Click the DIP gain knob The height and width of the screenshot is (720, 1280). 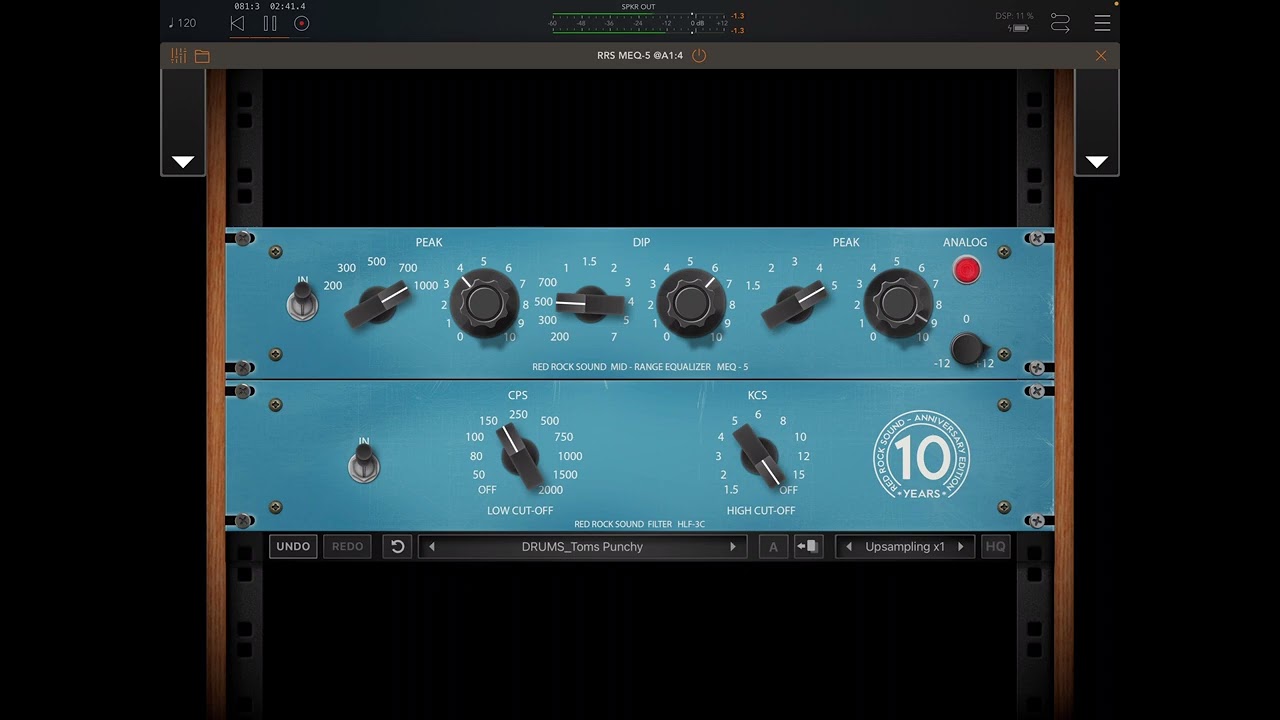coord(690,303)
